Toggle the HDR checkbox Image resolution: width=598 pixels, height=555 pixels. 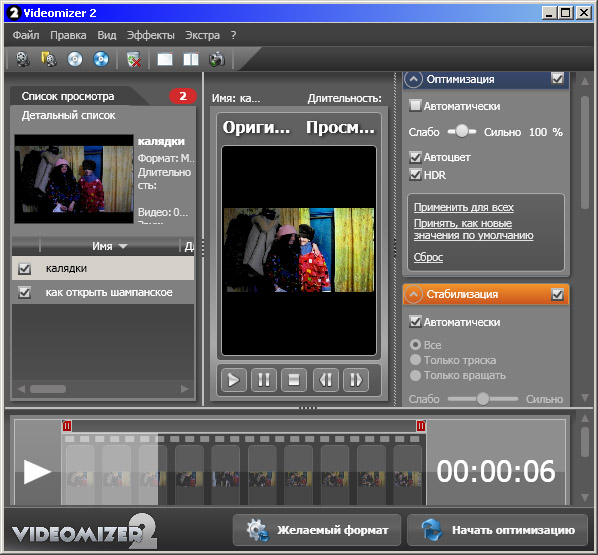coord(415,175)
